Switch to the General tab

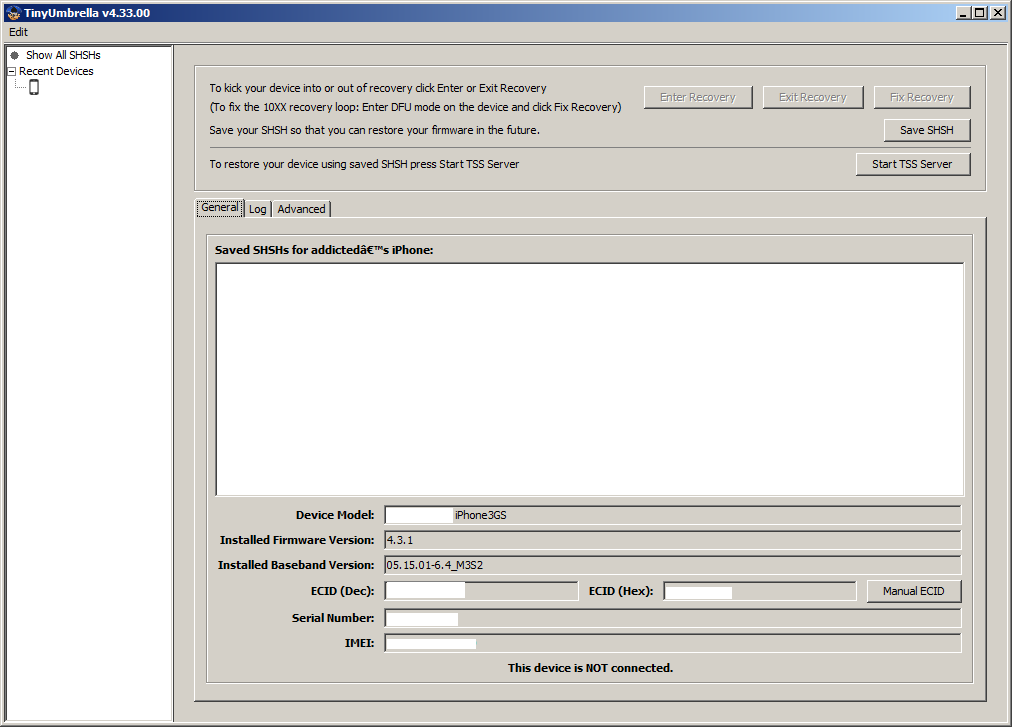coord(219,208)
